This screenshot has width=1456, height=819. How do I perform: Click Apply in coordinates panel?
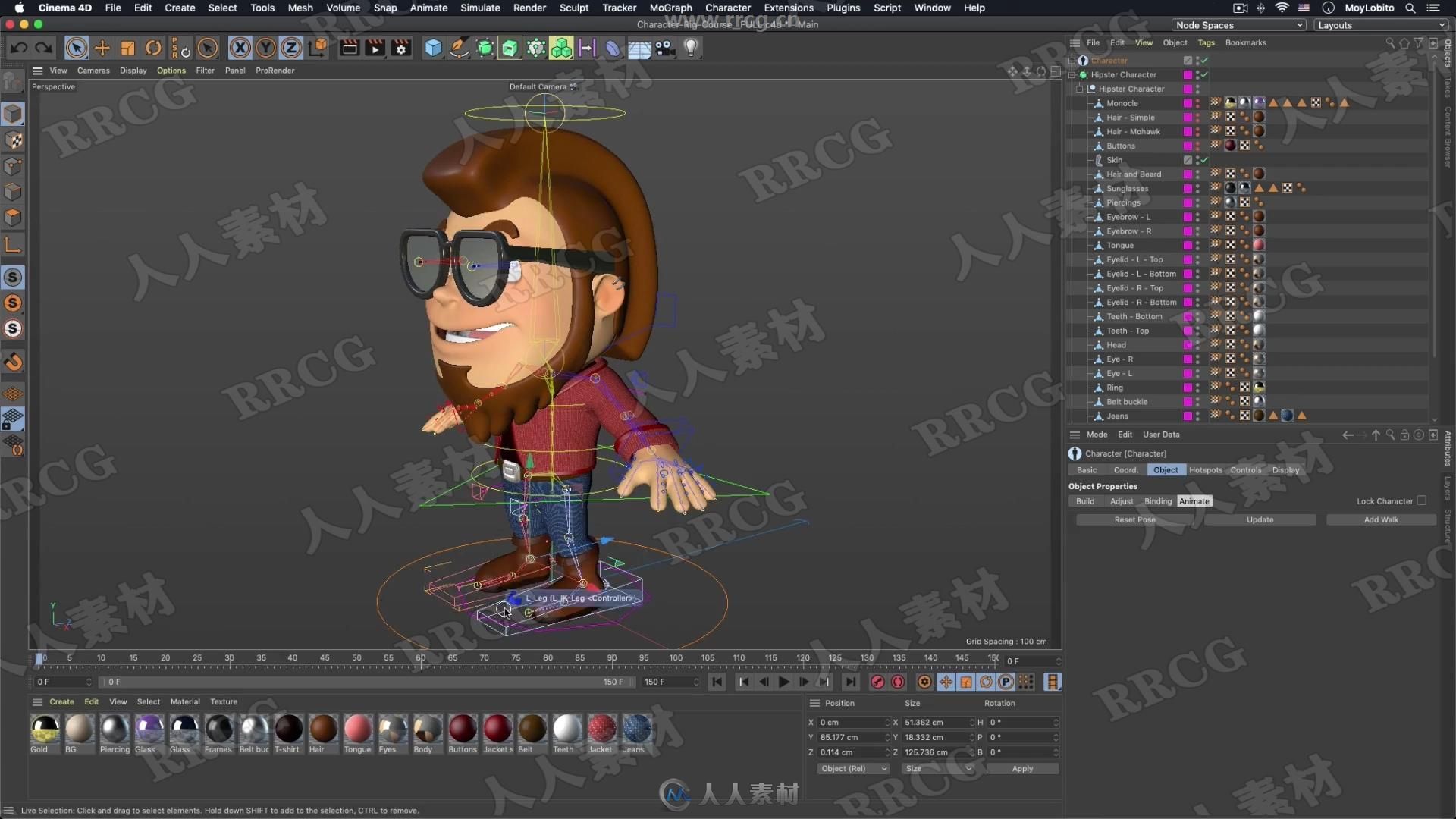1022,768
